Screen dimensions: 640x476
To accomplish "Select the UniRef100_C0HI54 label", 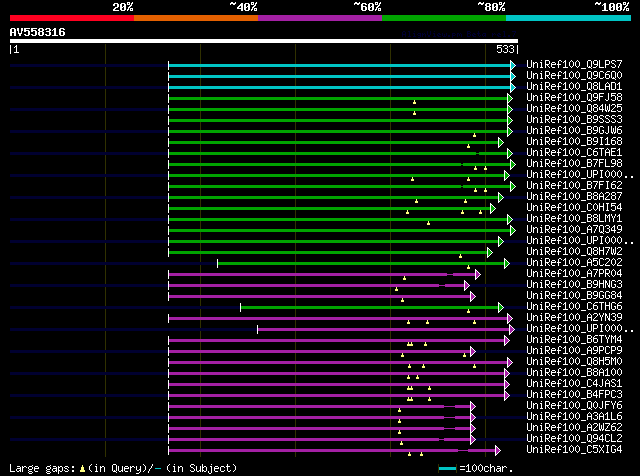I will (x=574, y=208).
